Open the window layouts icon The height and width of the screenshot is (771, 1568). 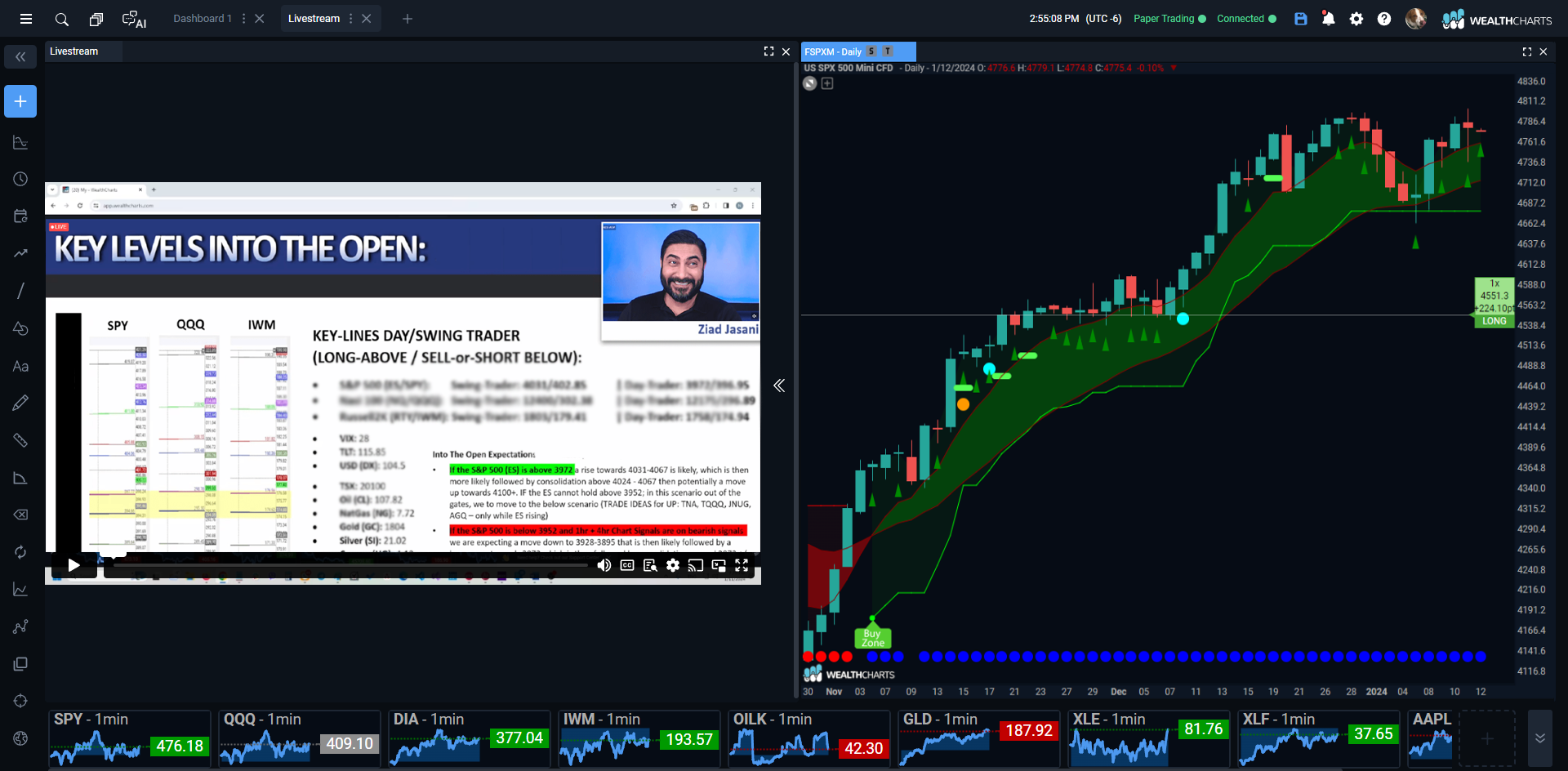(x=96, y=19)
